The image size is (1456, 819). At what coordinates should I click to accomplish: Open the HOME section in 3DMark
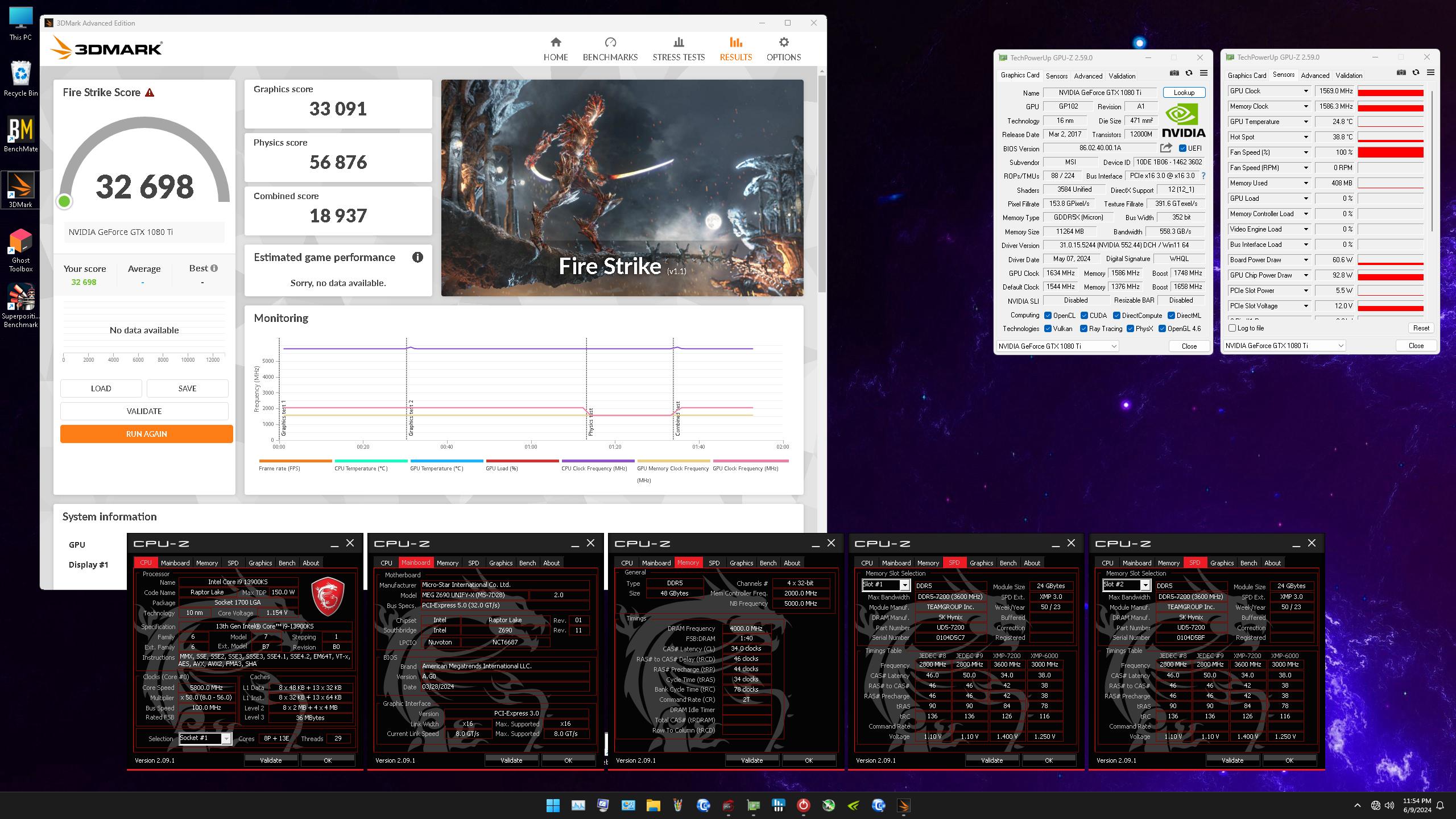pos(555,49)
